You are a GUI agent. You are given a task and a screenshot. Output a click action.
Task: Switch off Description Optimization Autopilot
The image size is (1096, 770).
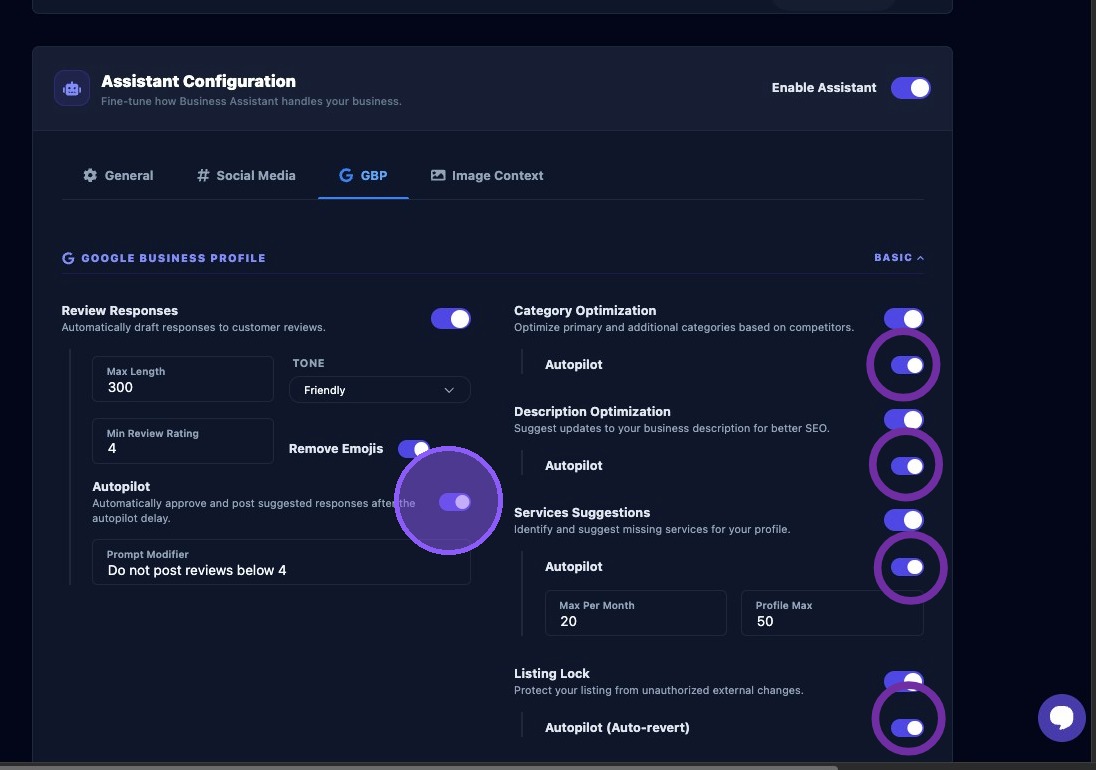[x=907, y=466]
